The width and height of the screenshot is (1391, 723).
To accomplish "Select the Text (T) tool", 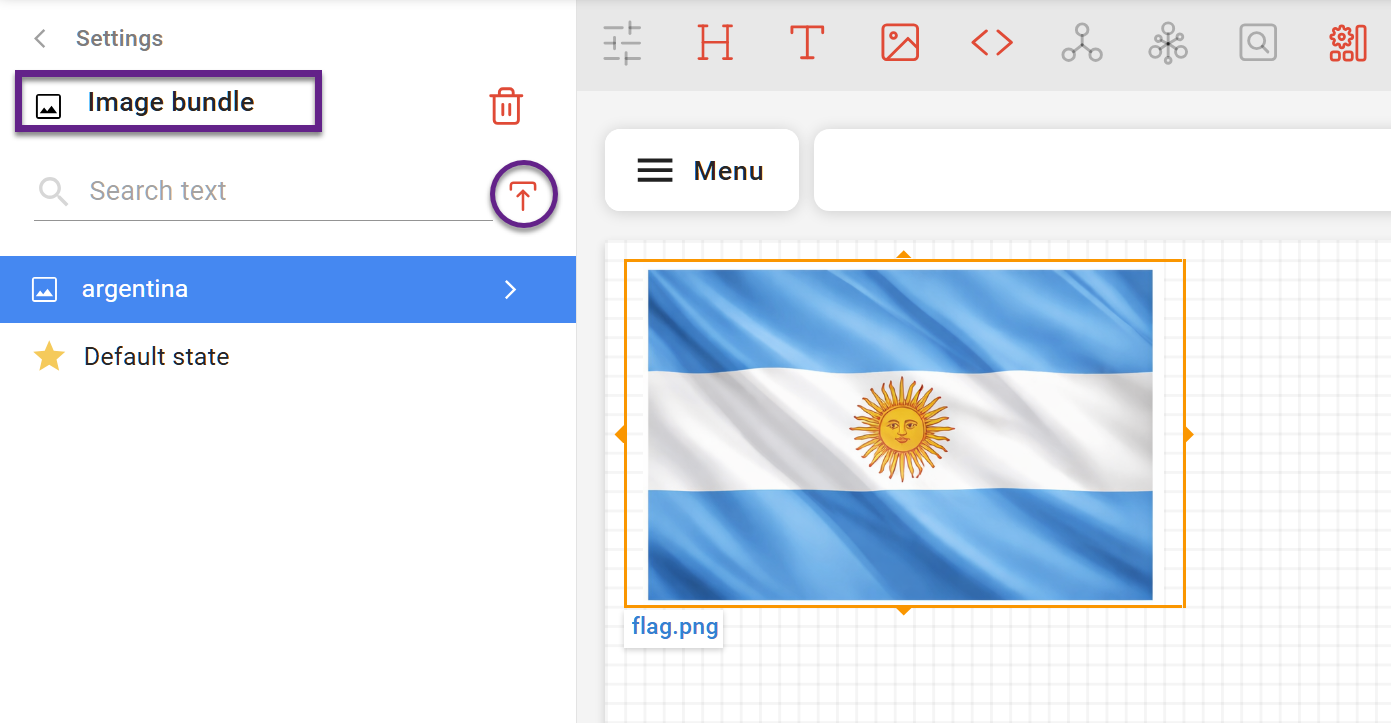I will [806, 43].
